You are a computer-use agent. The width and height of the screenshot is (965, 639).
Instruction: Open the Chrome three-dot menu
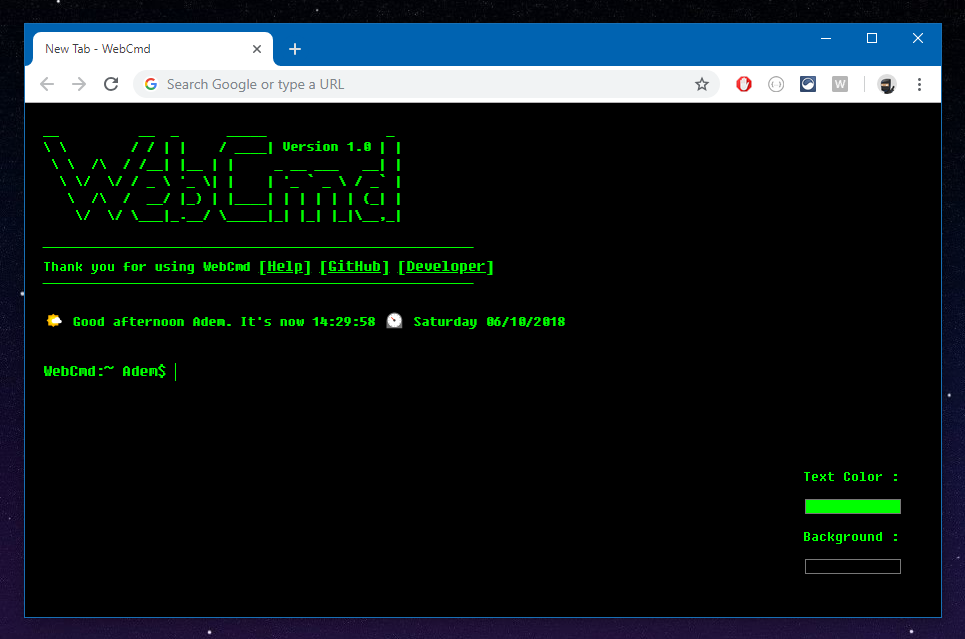click(919, 84)
